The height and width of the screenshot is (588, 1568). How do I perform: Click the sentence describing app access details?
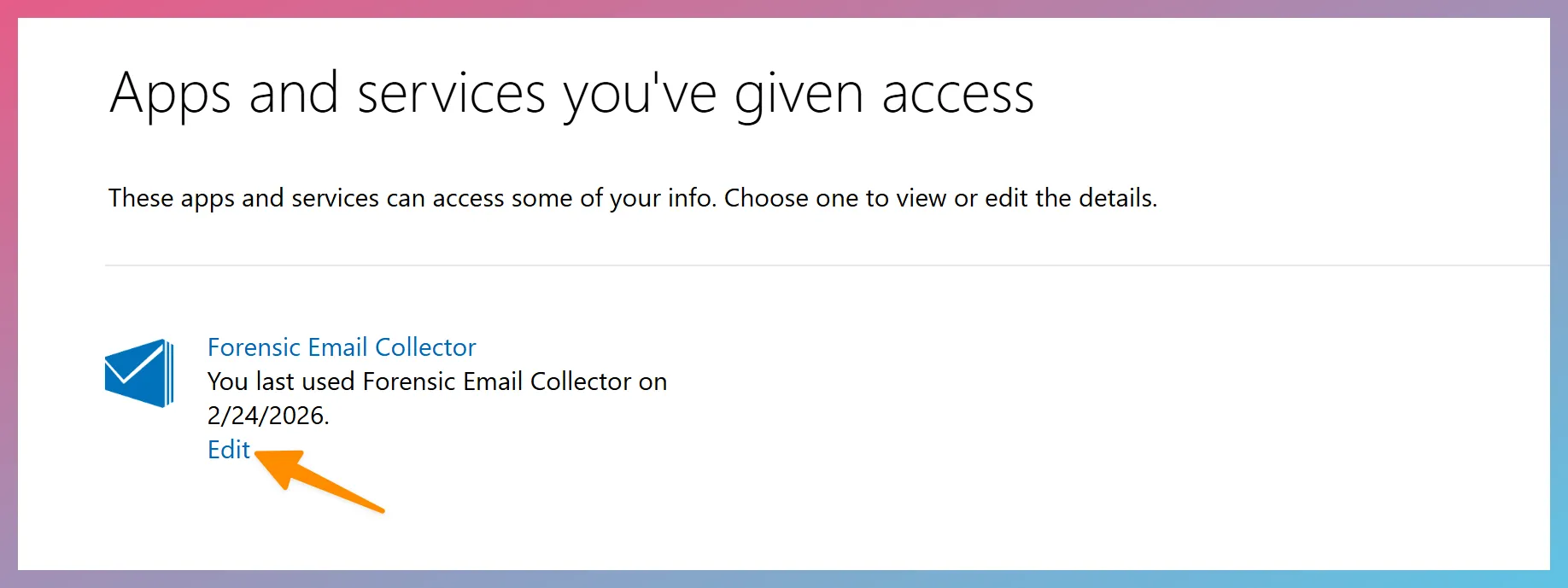pyautogui.click(x=632, y=198)
